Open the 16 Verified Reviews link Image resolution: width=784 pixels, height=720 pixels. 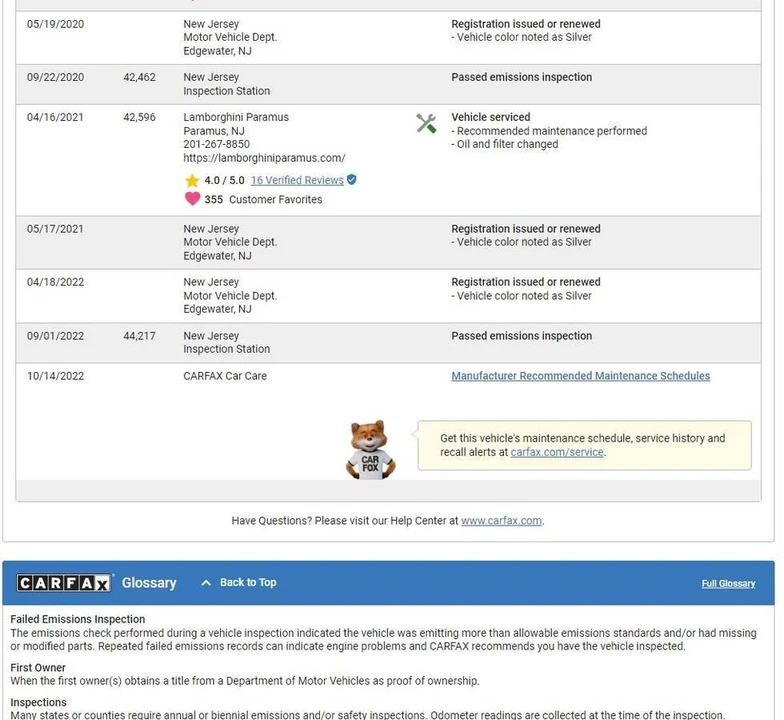pyautogui.click(x=297, y=180)
